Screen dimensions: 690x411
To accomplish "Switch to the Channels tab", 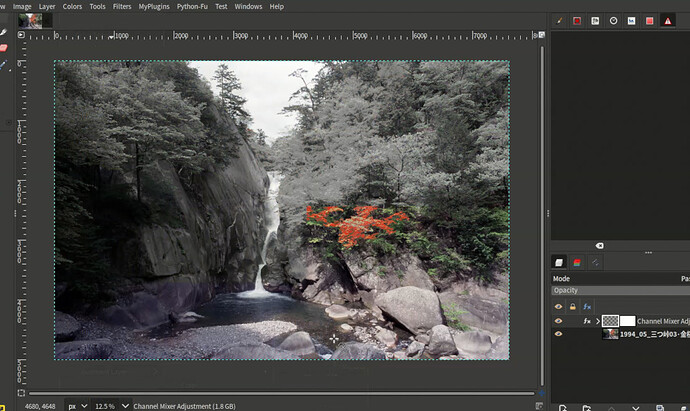I will point(577,263).
